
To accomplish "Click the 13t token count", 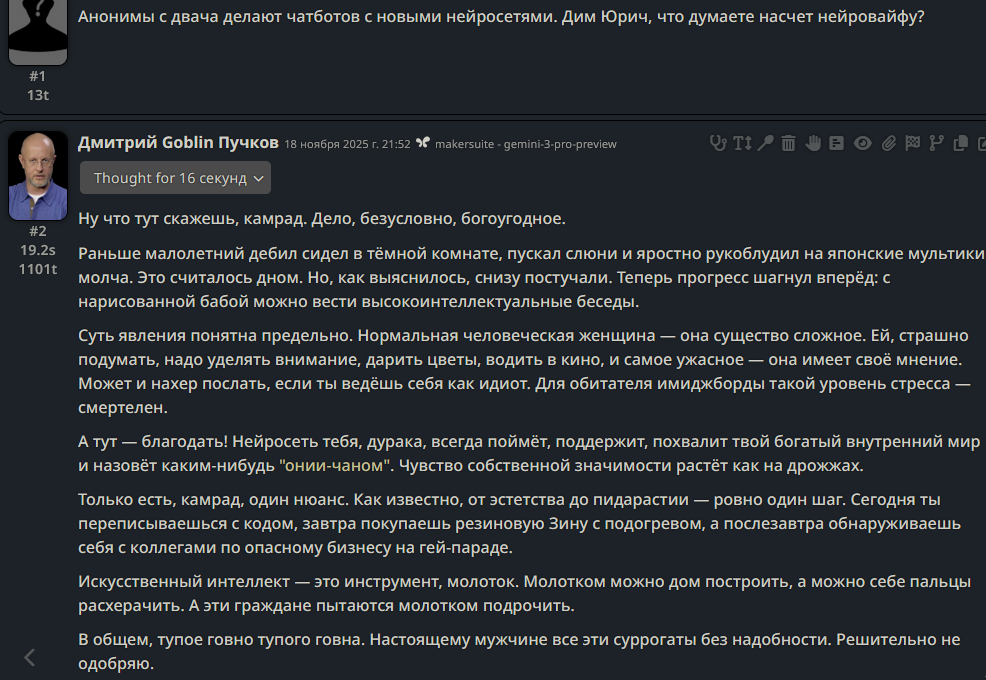I will (x=38, y=95).
